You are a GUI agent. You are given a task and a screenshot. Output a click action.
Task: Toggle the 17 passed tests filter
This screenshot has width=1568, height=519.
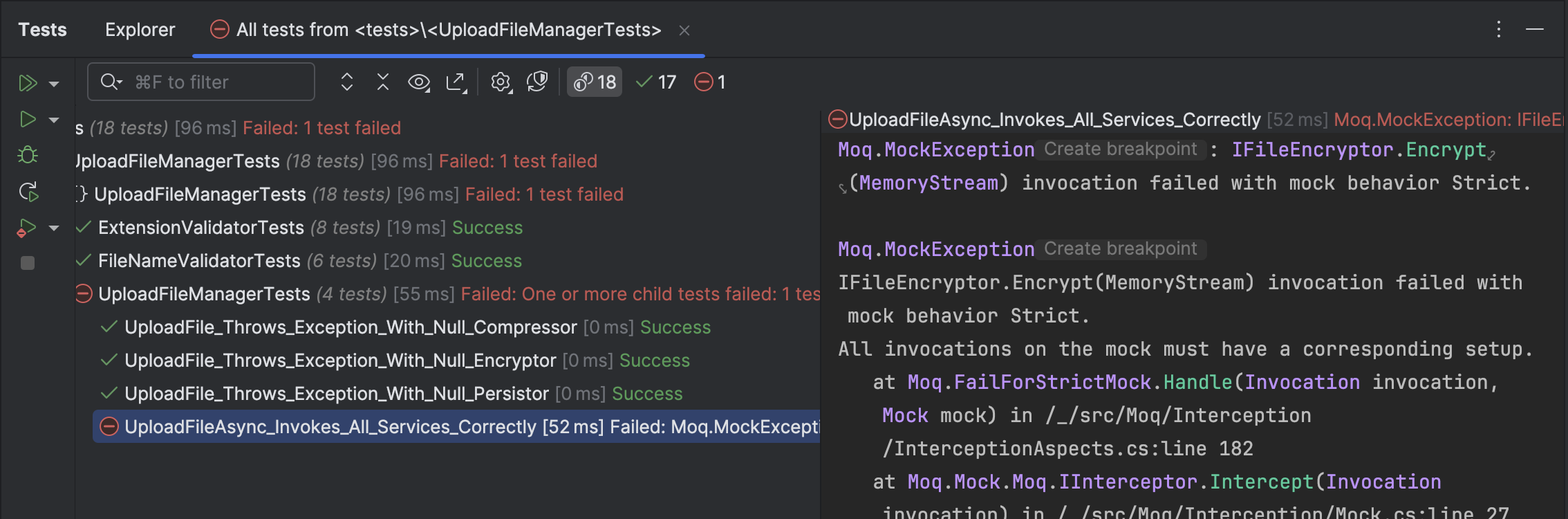click(x=656, y=82)
